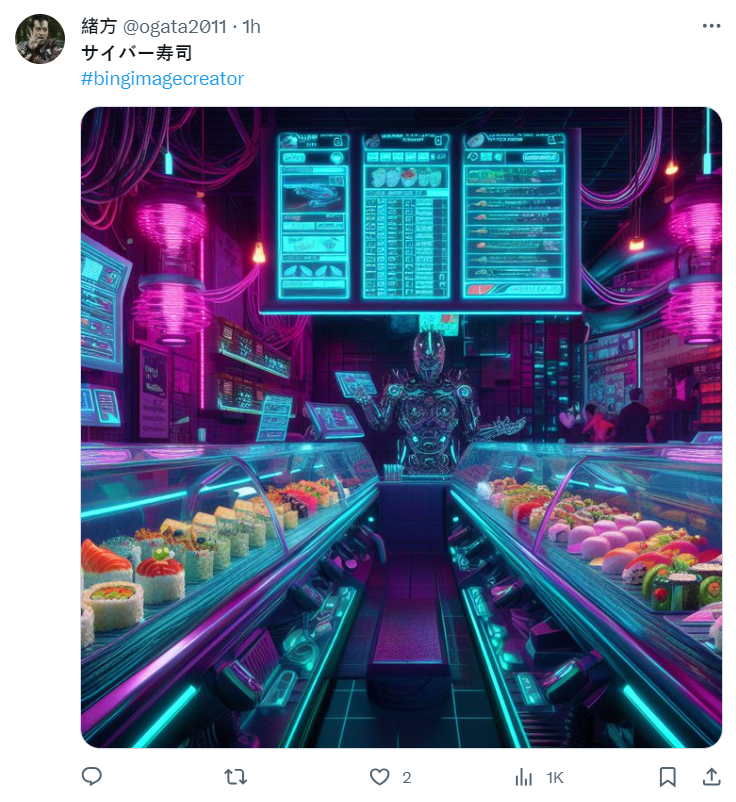Enlarge the image by clicking the robot chef
The image size is (736, 802).
pos(433,402)
